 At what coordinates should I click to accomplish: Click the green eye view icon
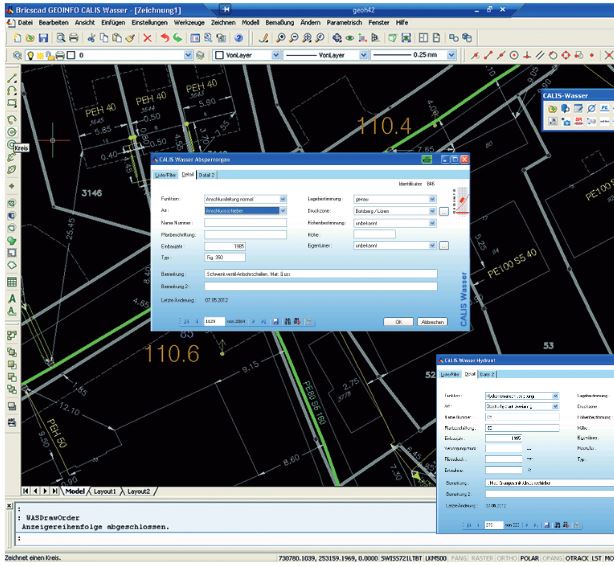[349, 38]
